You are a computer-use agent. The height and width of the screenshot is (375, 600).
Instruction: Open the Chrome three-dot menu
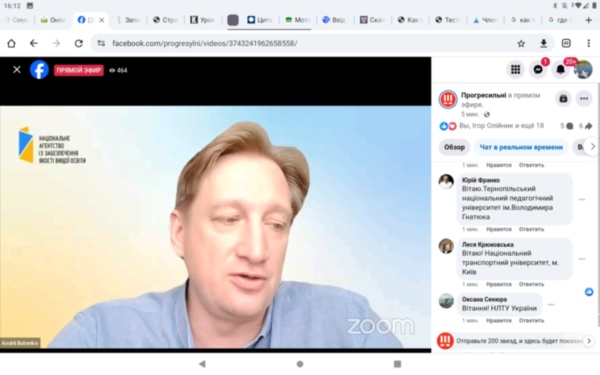pos(589,43)
